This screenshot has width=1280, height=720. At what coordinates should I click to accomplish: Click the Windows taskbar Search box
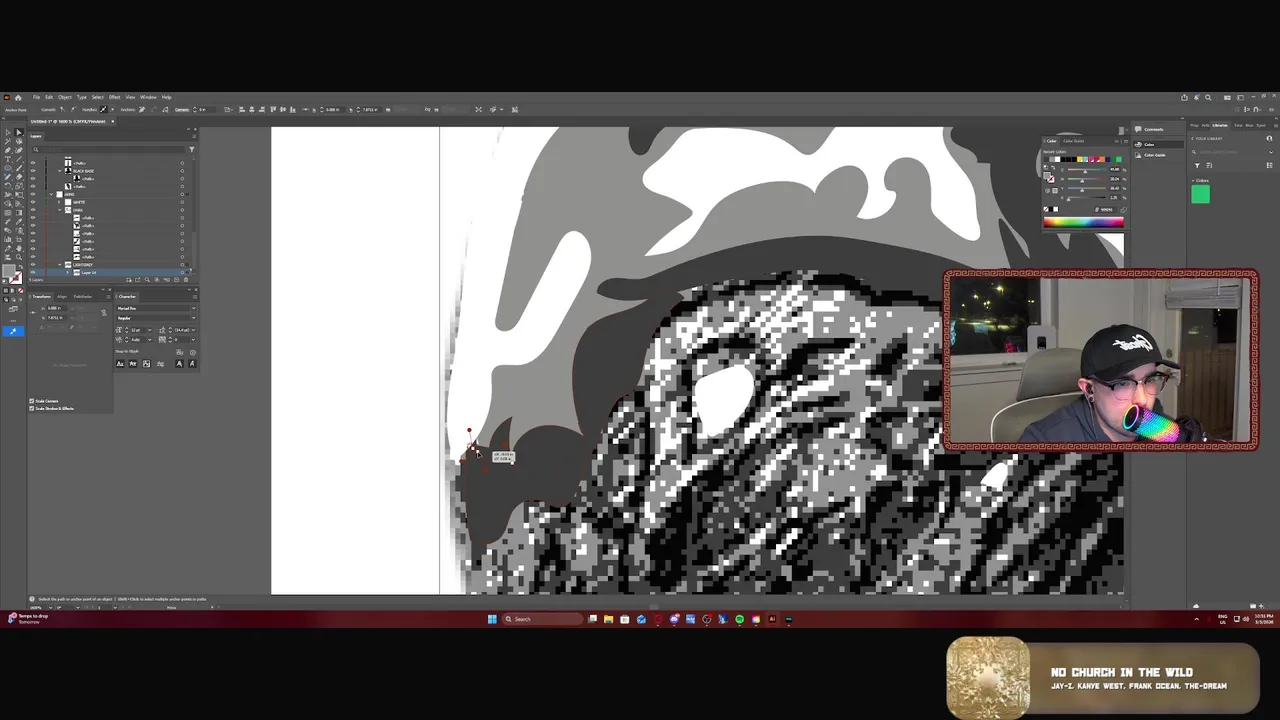click(543, 619)
